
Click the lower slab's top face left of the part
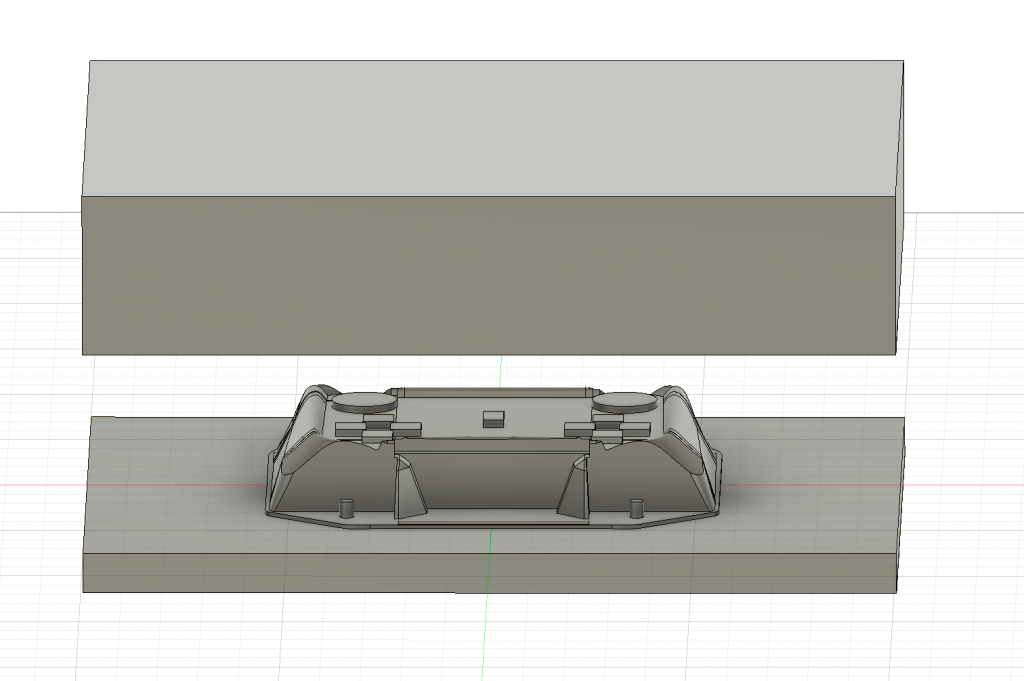[x=170, y=480]
